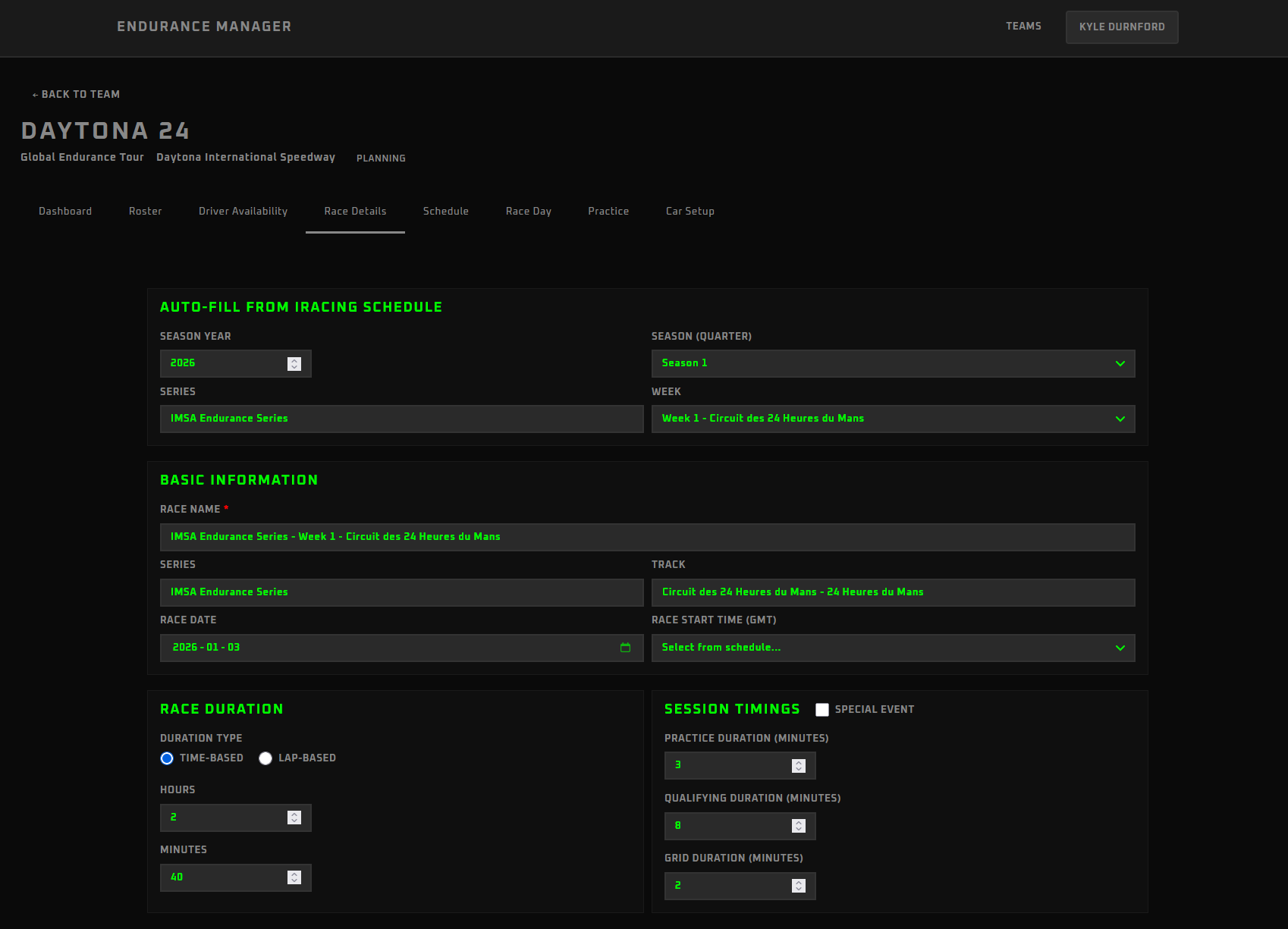Open the Kyle Durnford profile button
Viewport: 1288px width, 929px height.
[x=1122, y=27]
